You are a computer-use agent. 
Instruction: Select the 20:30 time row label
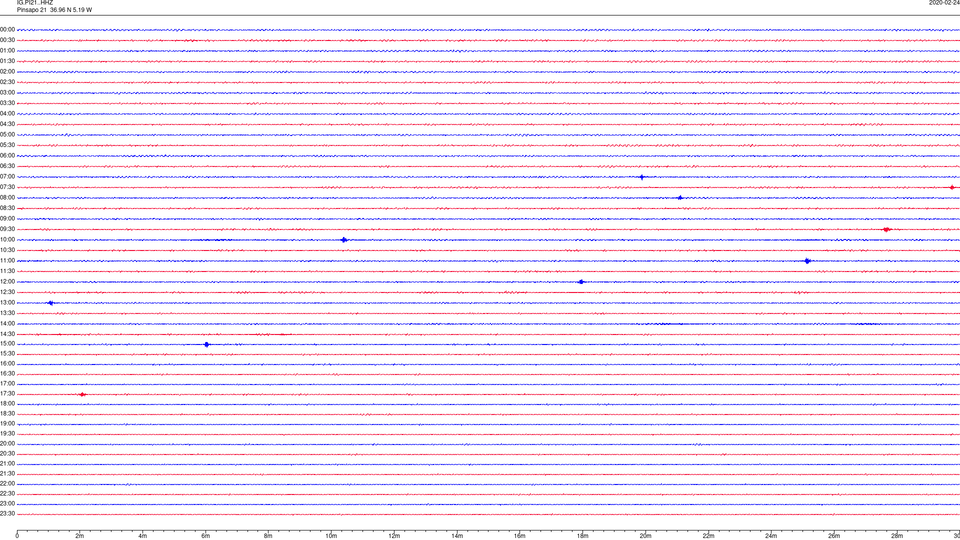[7, 454]
